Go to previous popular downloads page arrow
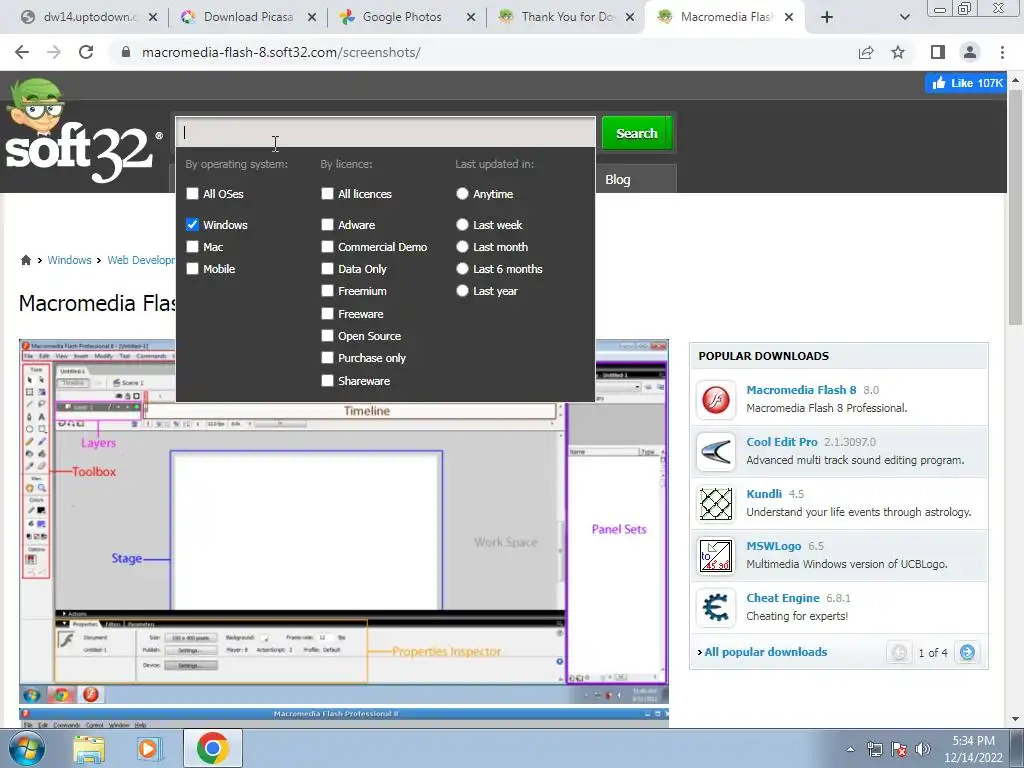The height and width of the screenshot is (768, 1024). click(x=899, y=652)
